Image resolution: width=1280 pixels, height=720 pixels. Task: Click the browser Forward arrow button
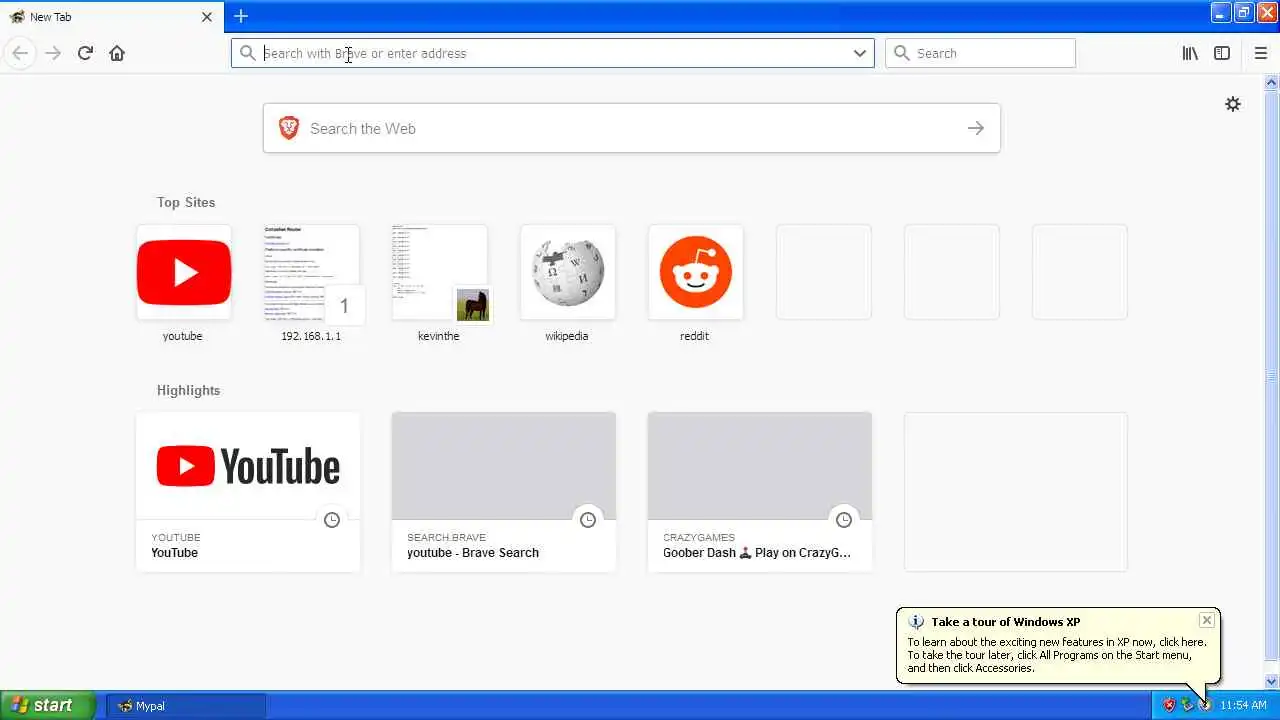pyautogui.click(x=53, y=53)
